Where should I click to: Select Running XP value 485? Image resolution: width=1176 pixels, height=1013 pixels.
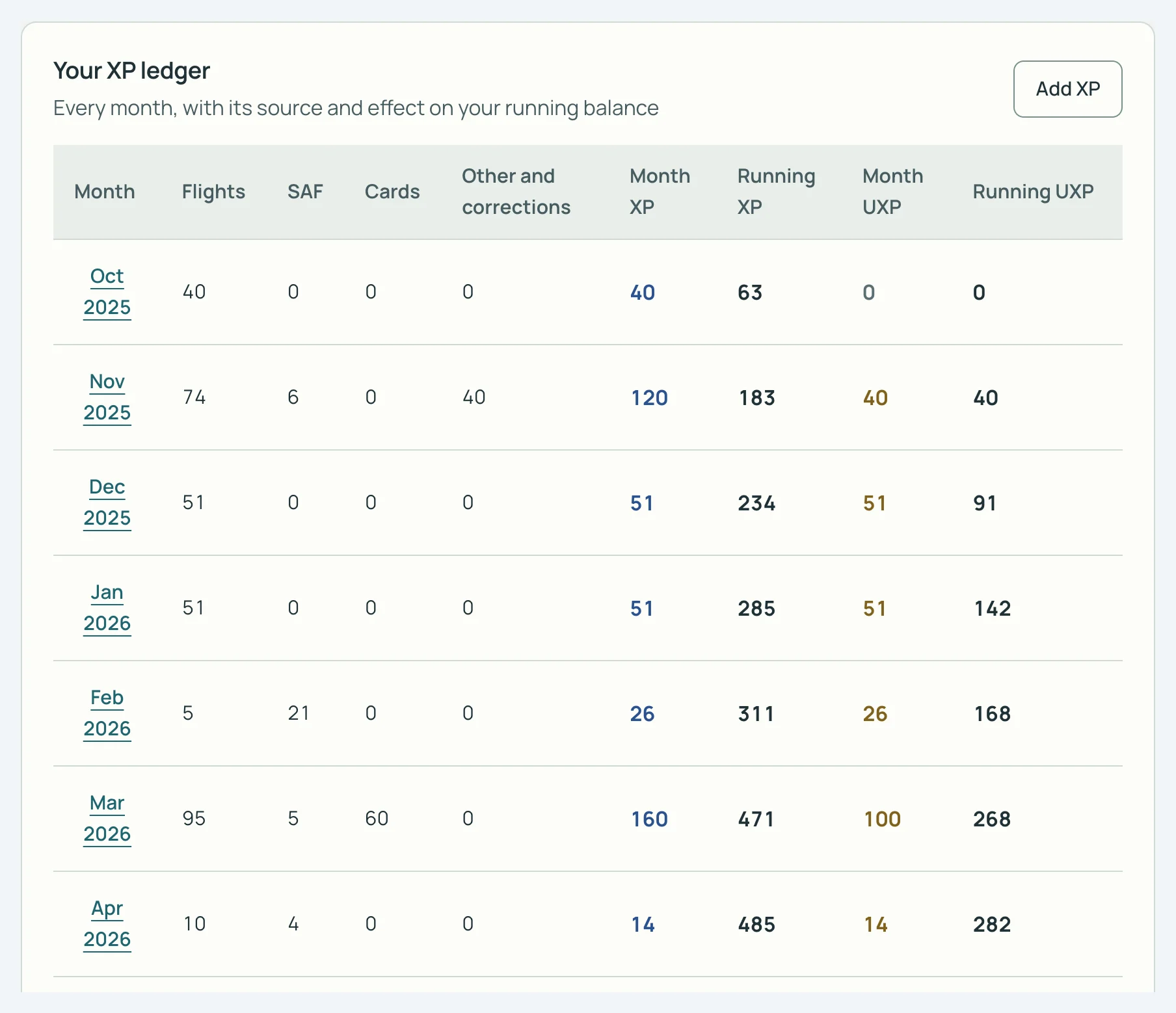[x=756, y=925]
